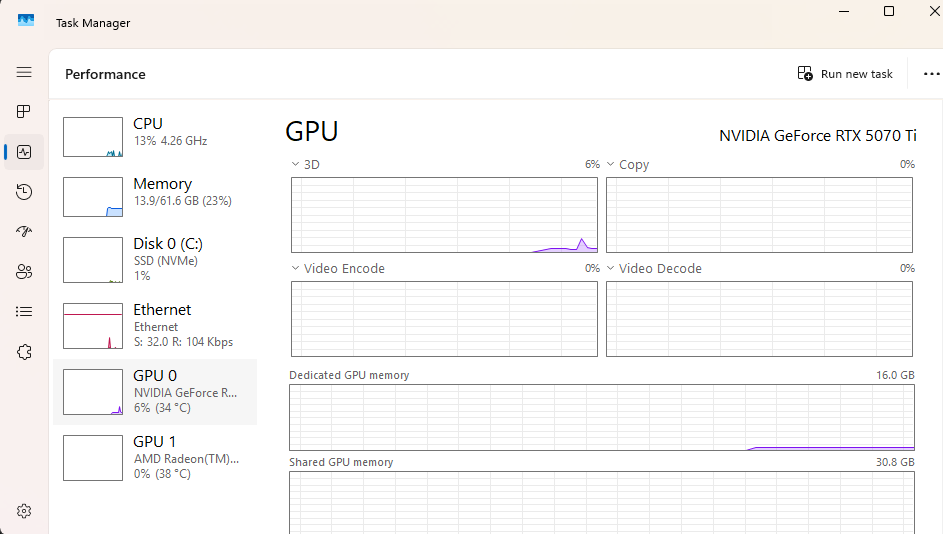Click the 0% (38 °C) GPU 1 reading
This screenshot has height=534, width=943.
tap(162, 474)
